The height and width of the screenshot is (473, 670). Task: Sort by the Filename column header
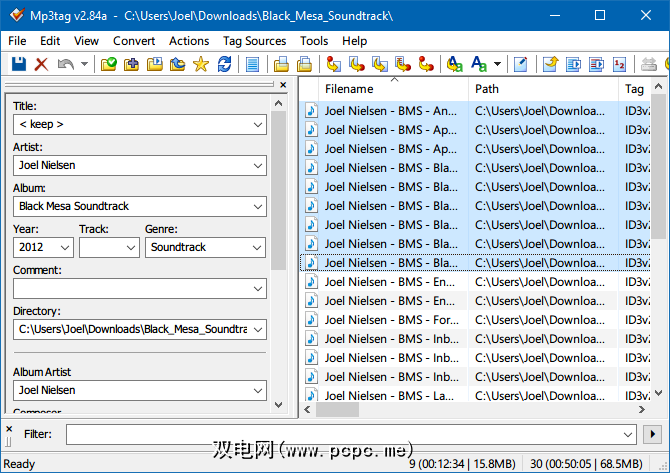pos(393,89)
